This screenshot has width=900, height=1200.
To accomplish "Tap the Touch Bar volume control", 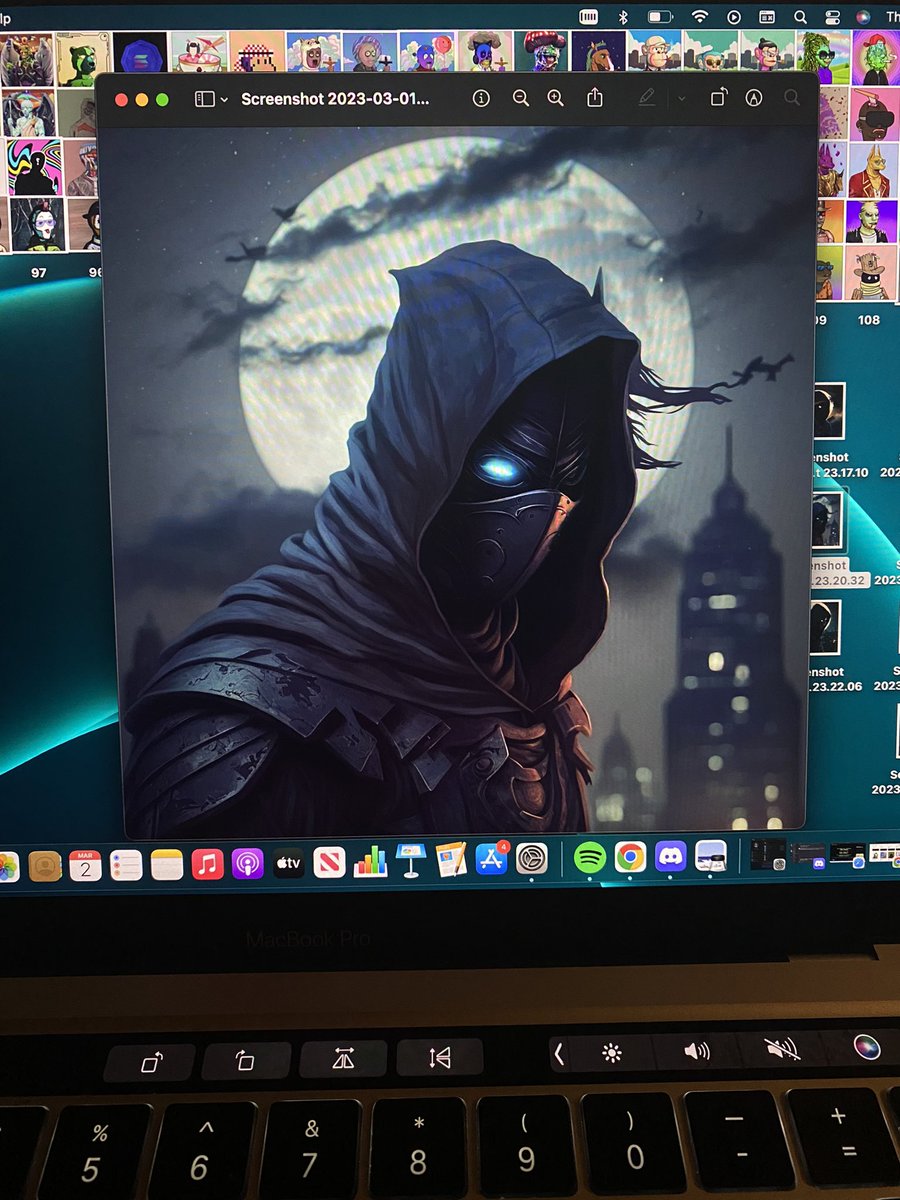I will (696, 1051).
